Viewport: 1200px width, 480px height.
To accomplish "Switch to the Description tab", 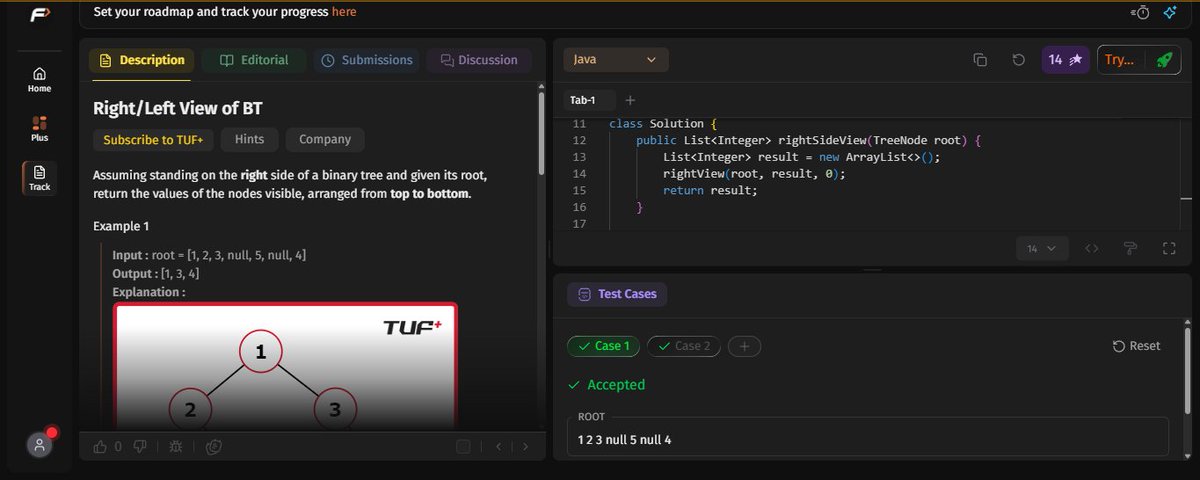I will click(x=141, y=60).
